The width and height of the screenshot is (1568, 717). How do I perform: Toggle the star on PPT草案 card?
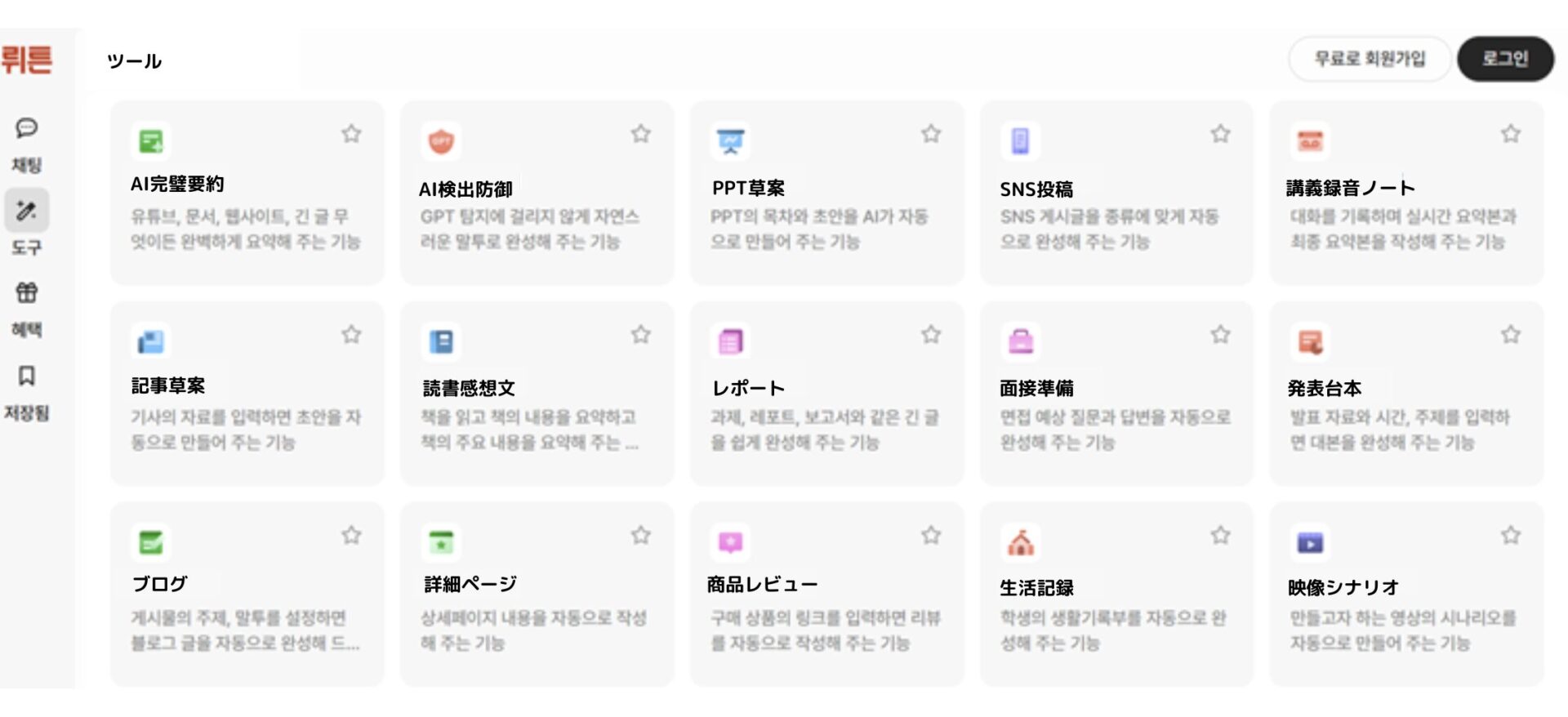coord(931,133)
